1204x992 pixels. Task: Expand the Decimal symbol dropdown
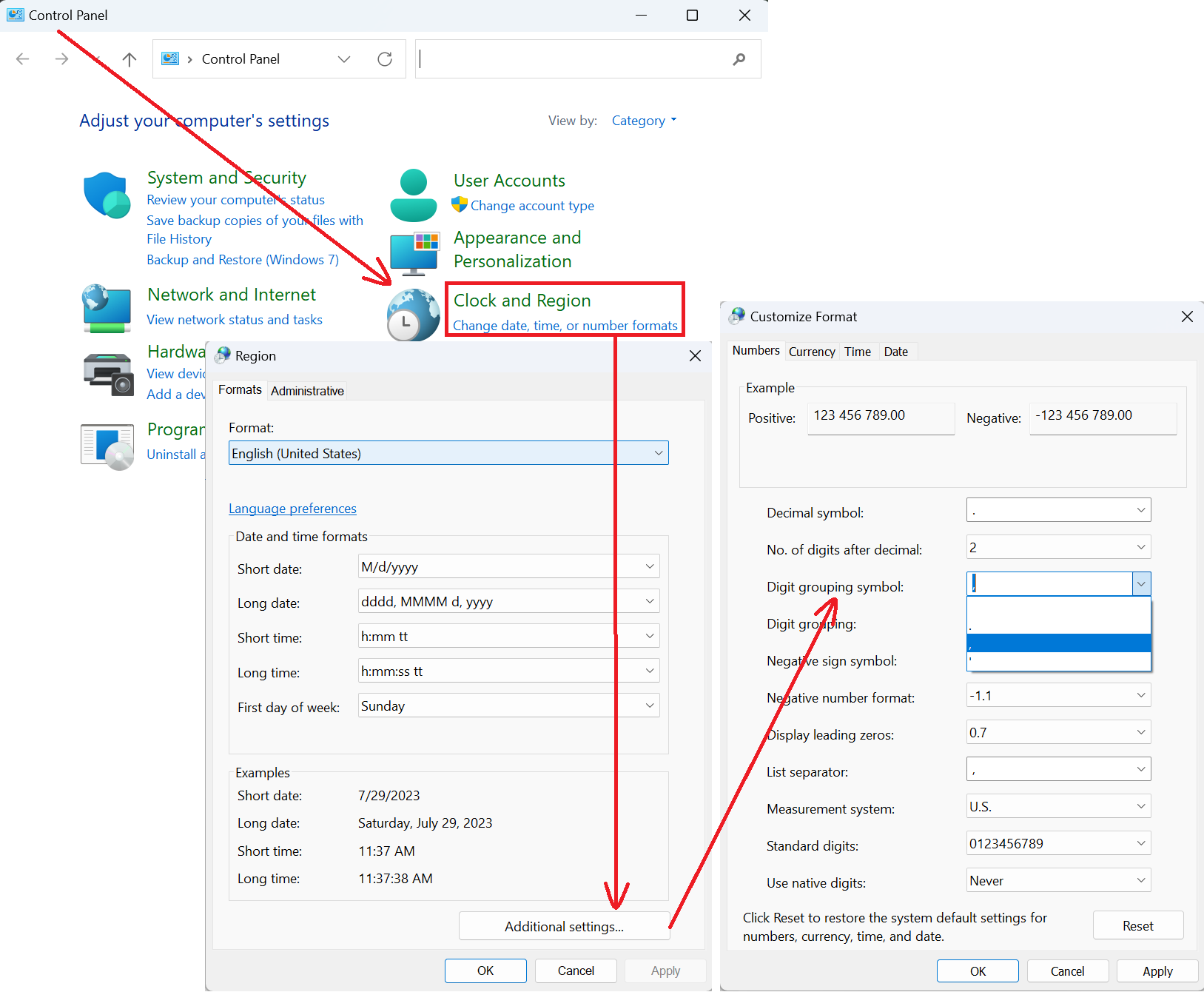(1140, 510)
